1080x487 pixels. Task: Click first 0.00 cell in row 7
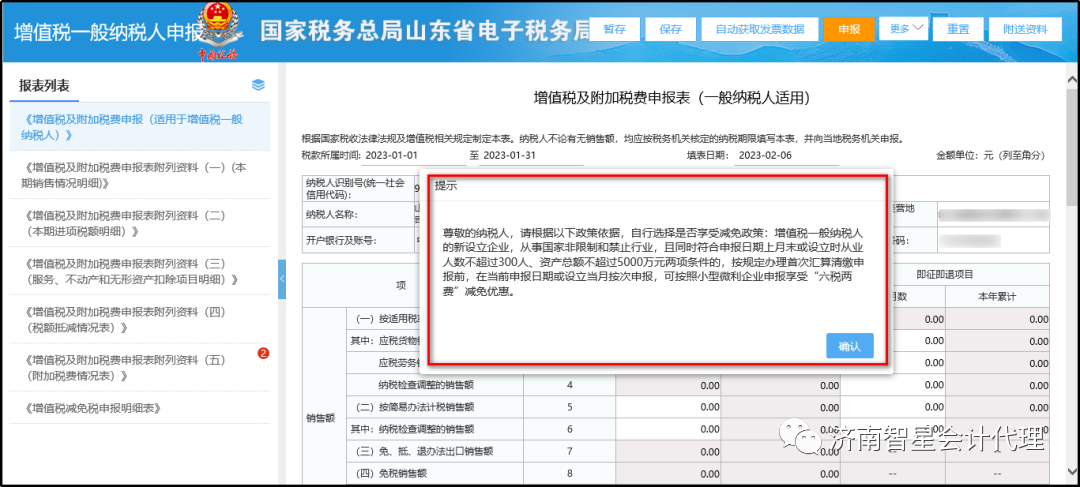pos(668,452)
